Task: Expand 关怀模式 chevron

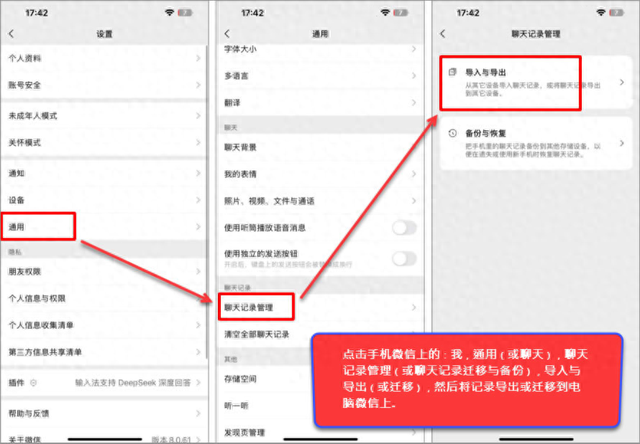Action: (198, 142)
